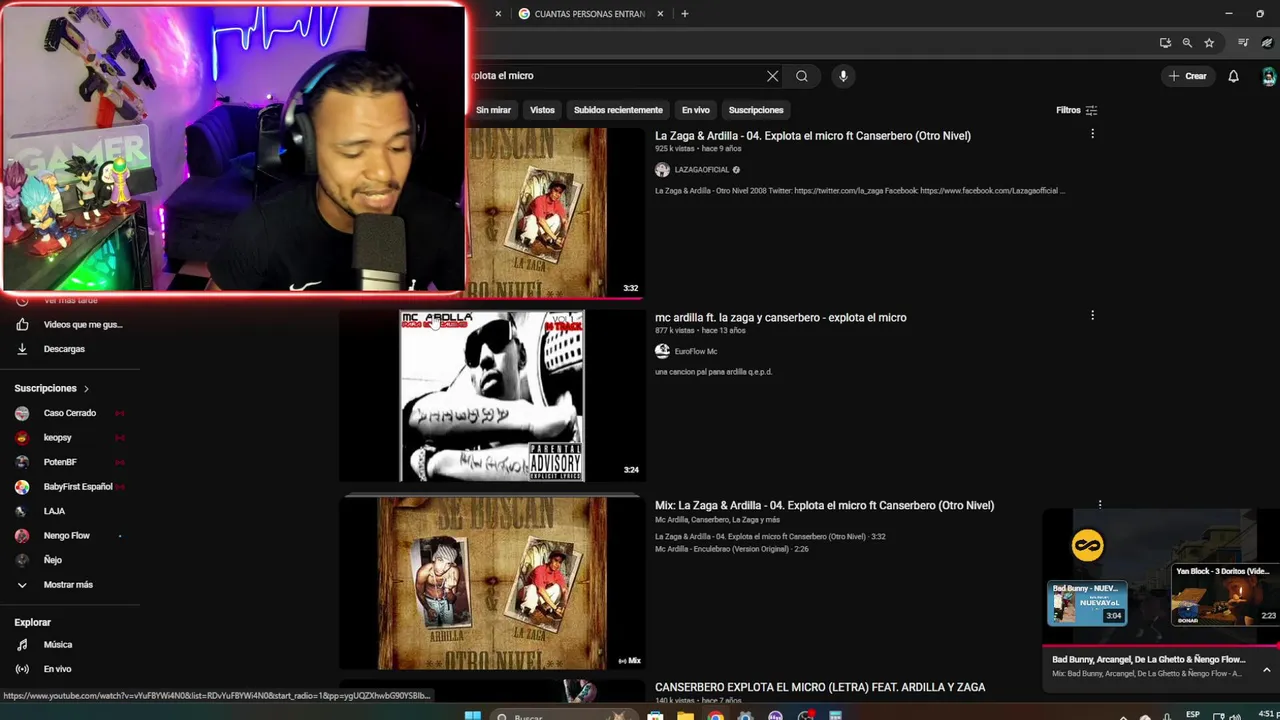Open CANSERBERO EXPLOTA EL MICRO (LETRA) video
Screen dimensions: 1280x720
[x=820, y=688]
